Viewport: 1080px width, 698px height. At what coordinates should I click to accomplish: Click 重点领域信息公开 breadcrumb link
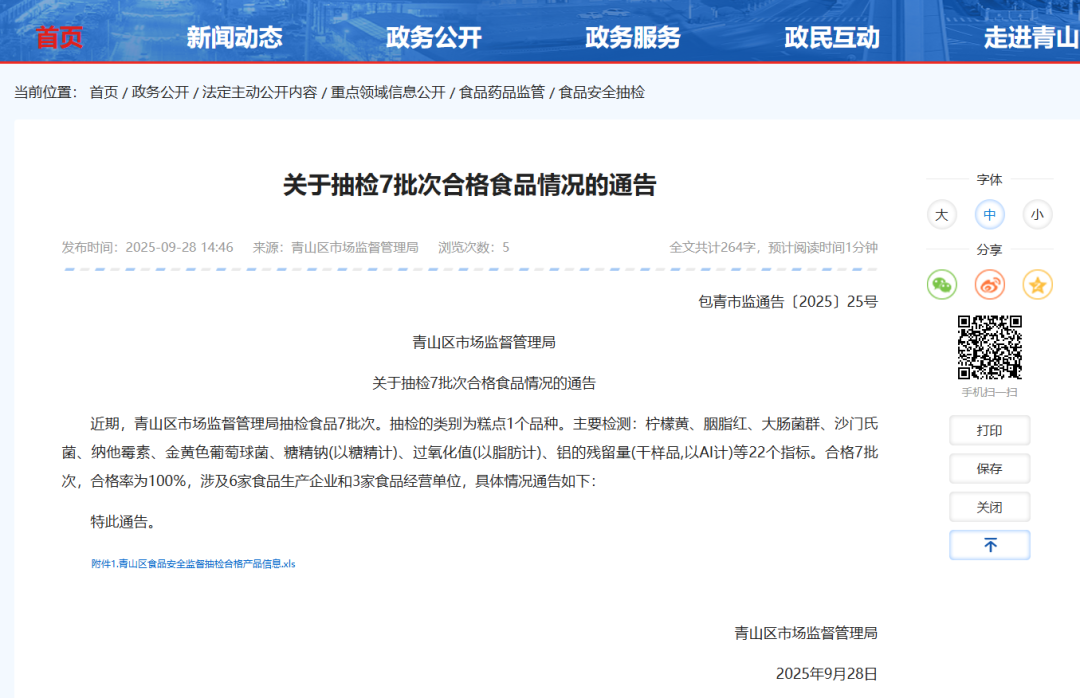(388, 92)
